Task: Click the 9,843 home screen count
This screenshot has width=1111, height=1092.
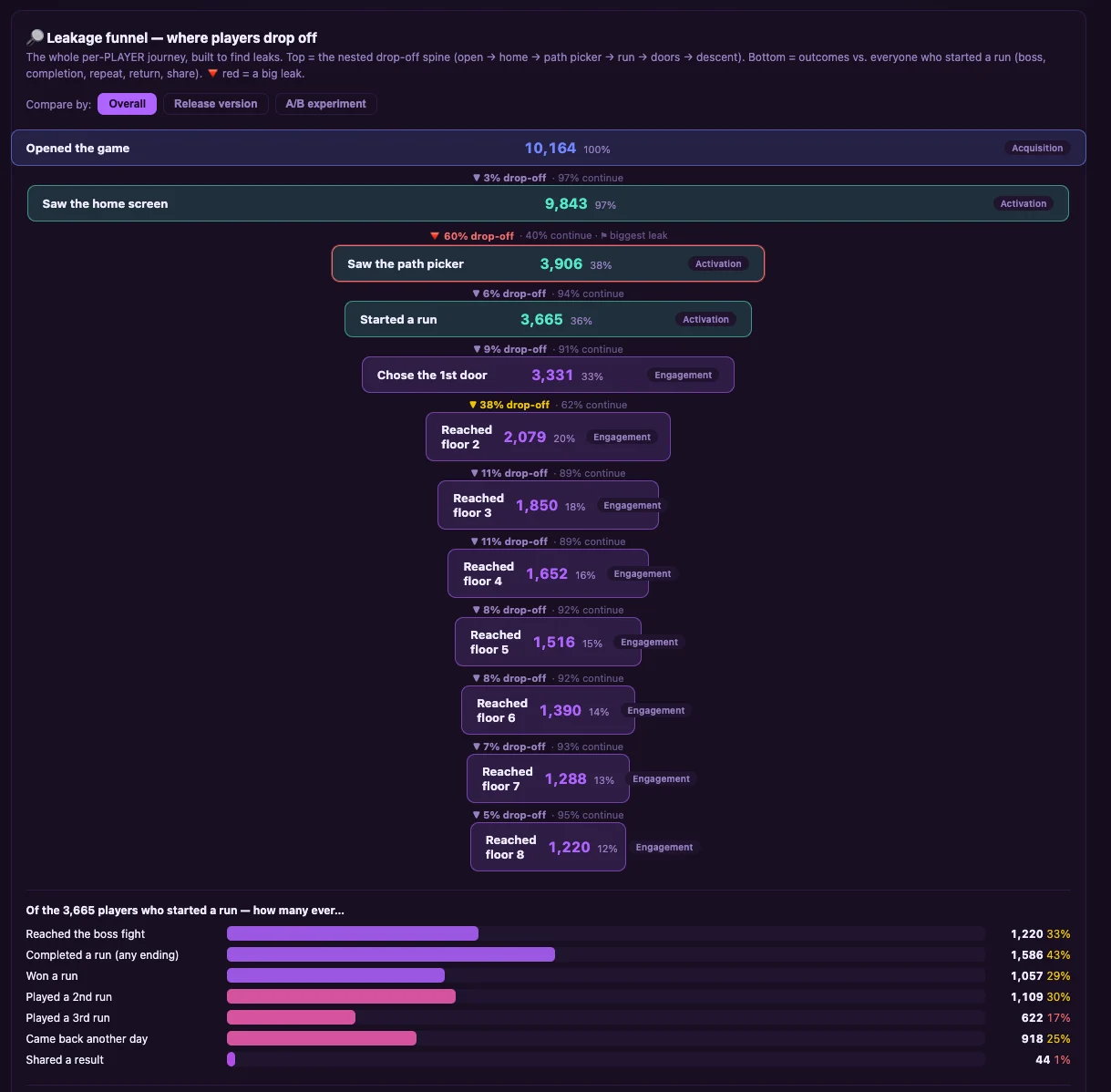Action: click(566, 203)
